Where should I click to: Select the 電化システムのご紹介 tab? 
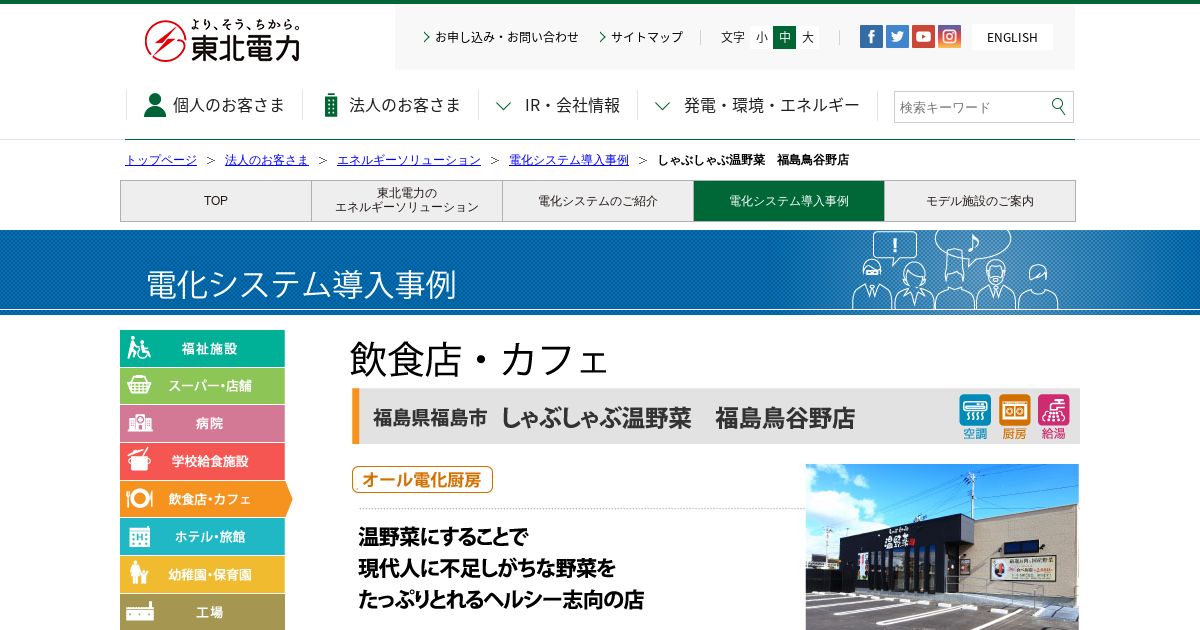point(598,201)
